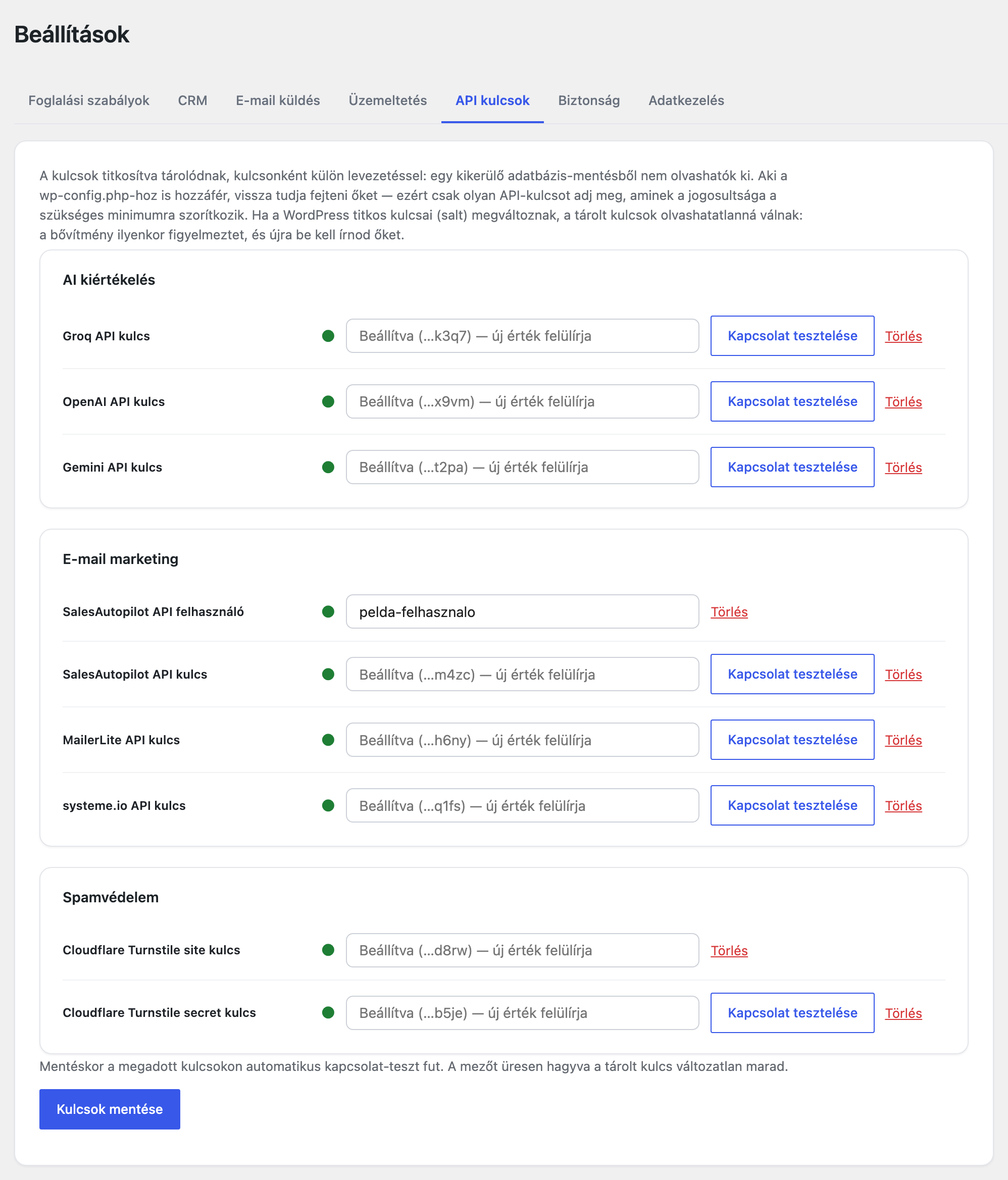This screenshot has width=1008, height=1180.
Task: Open the Foglalási szabályok tab
Action: 89,100
